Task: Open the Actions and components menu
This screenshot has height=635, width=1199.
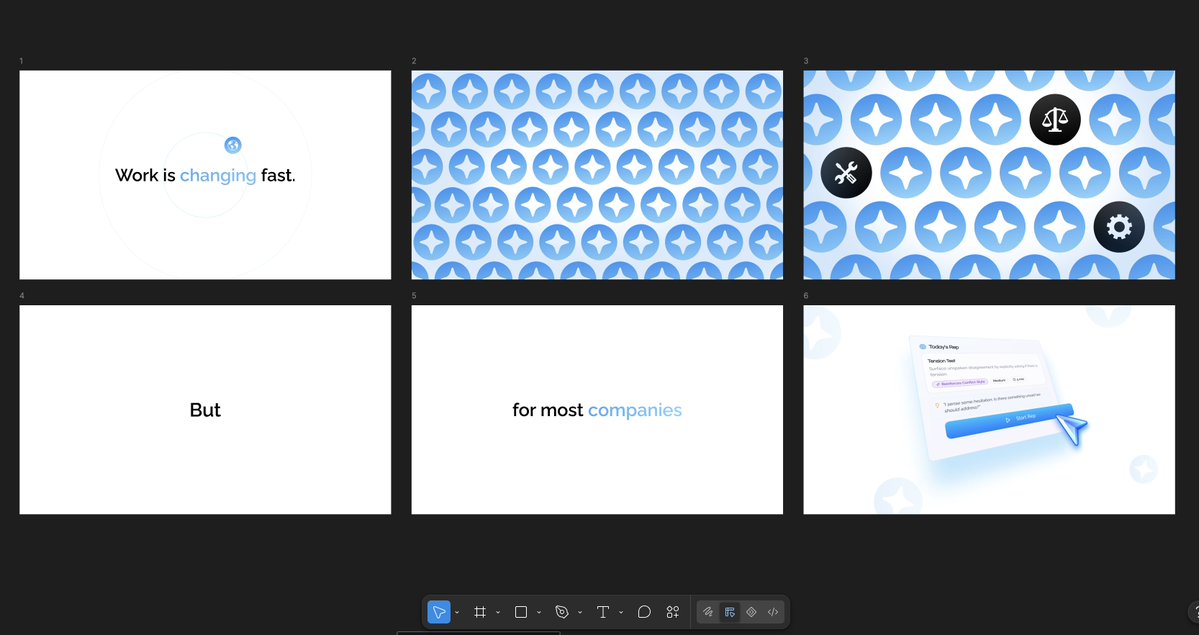Action: coord(673,612)
